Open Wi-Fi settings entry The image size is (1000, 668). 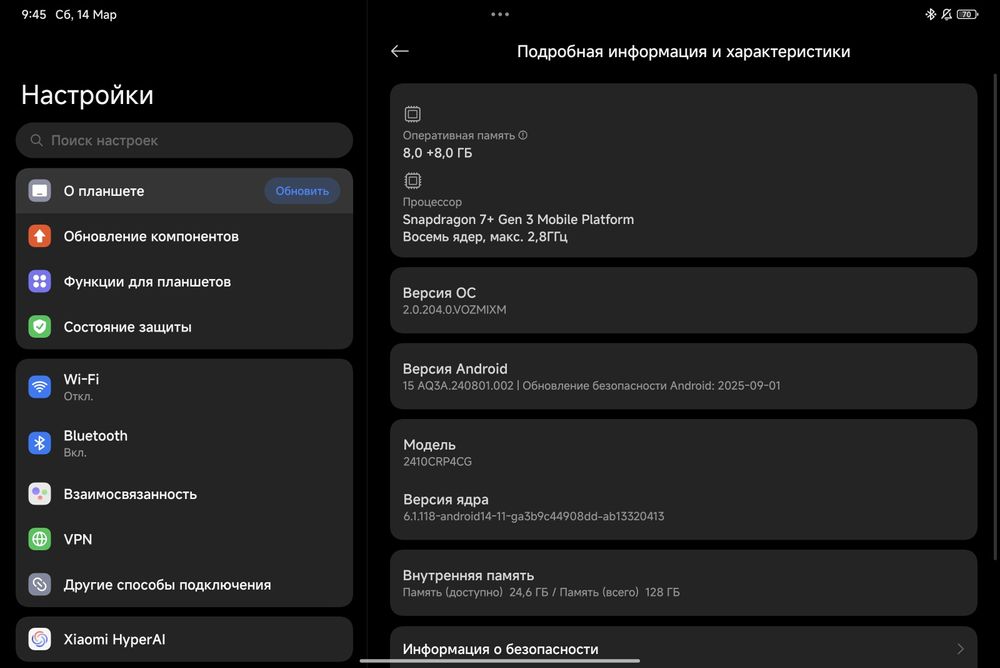click(x=184, y=387)
